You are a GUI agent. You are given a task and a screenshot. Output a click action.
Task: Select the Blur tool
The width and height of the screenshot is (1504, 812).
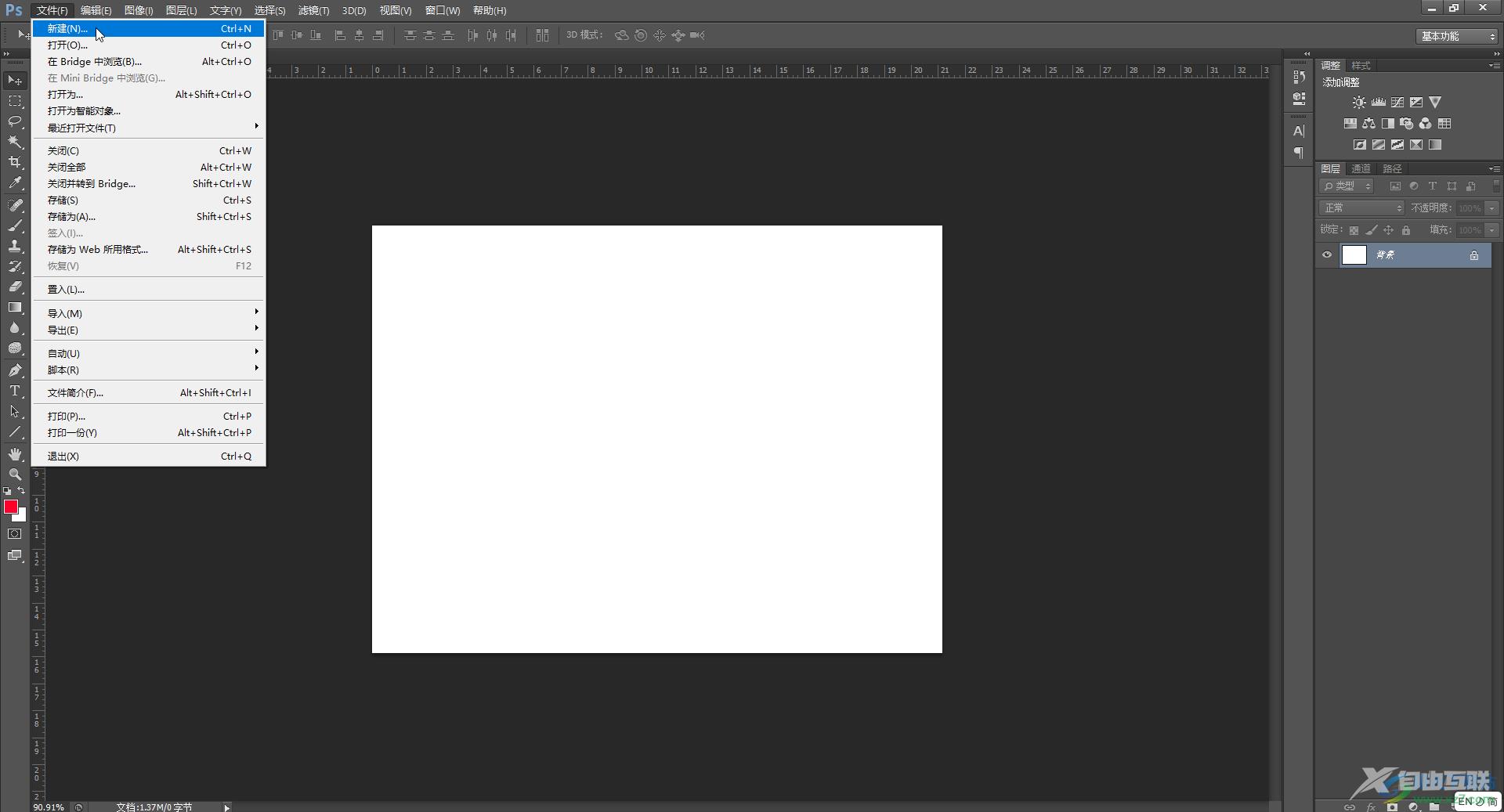15,327
